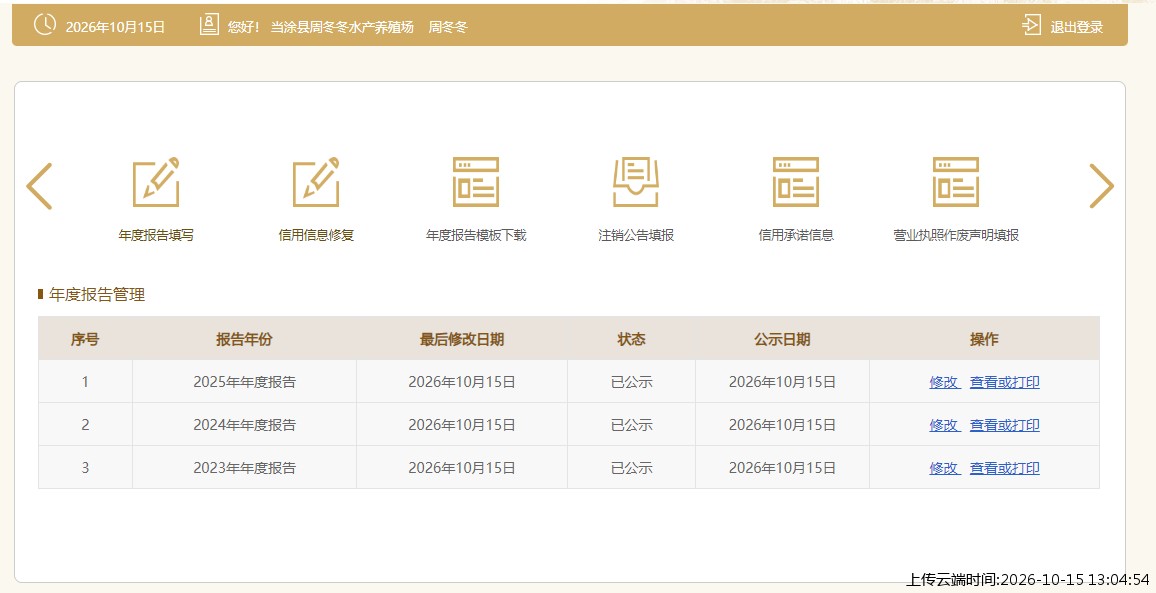The height and width of the screenshot is (593, 1156).
Task: Show next menu items with right arrow
Action: [x=1101, y=186]
